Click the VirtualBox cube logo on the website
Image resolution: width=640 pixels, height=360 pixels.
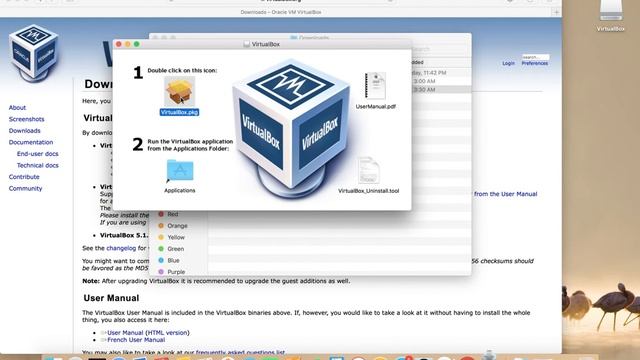pos(34,53)
